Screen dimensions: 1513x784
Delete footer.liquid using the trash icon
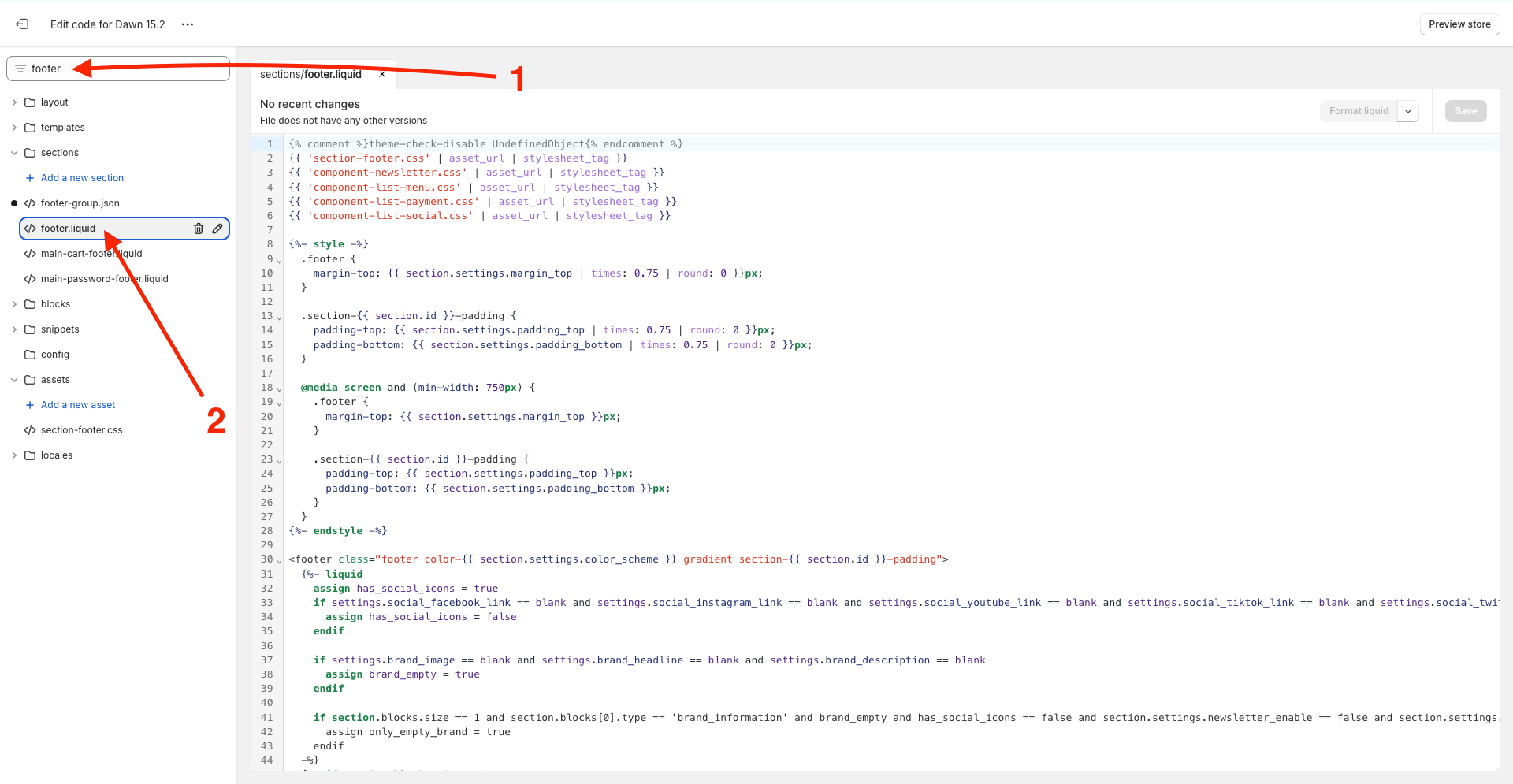199,229
